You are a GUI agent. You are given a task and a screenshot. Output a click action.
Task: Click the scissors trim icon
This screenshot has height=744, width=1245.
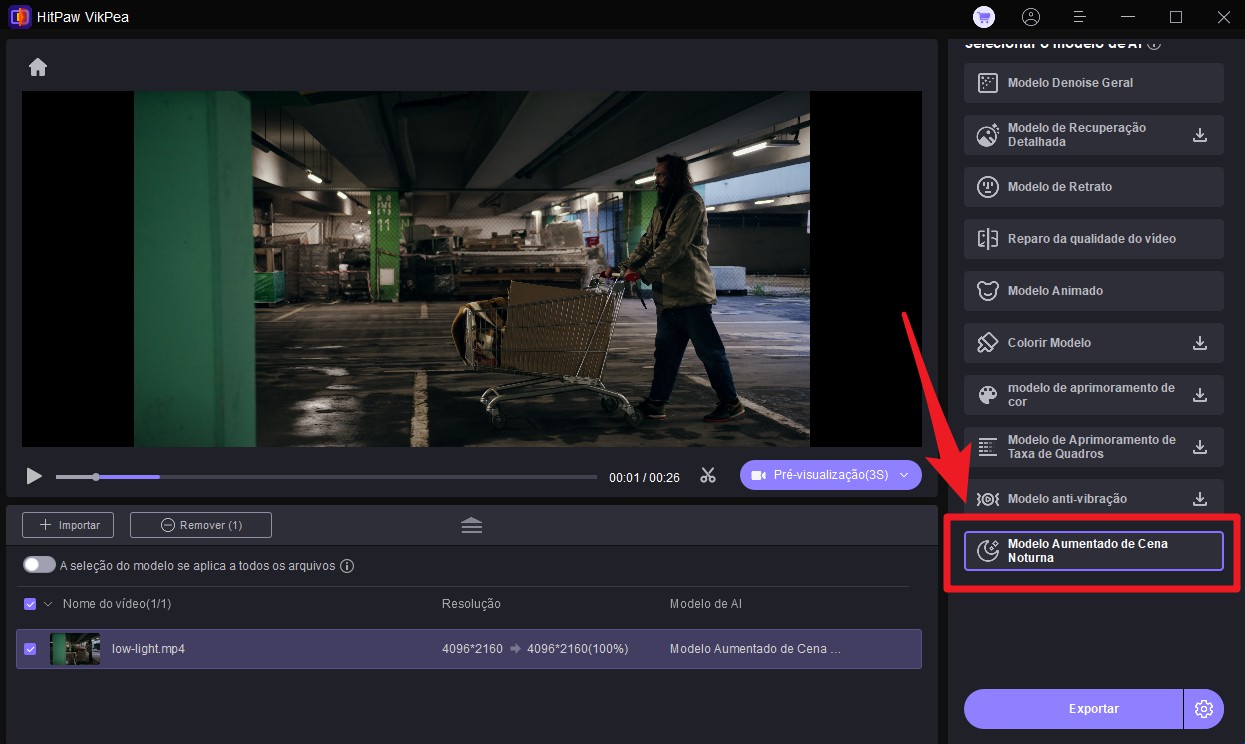click(x=708, y=476)
